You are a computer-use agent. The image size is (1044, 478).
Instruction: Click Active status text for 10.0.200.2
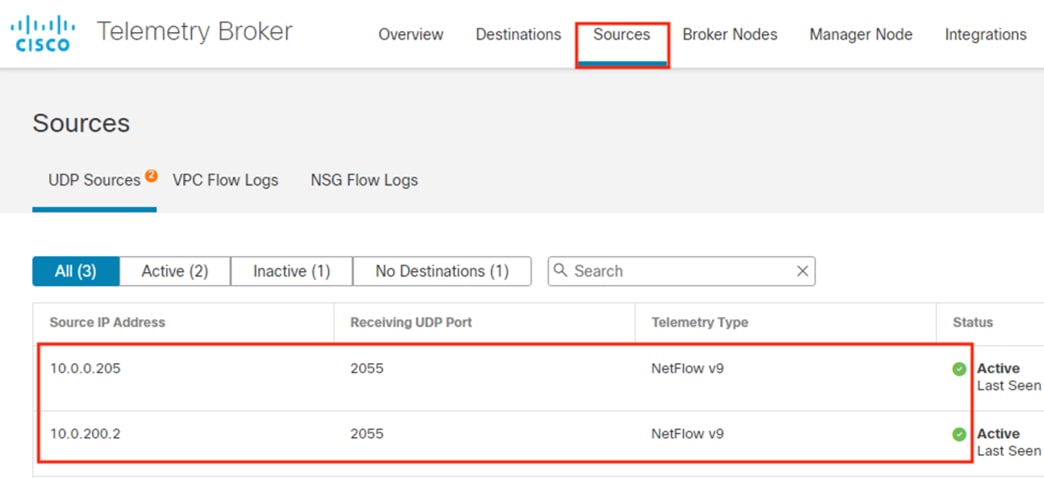[998, 433]
